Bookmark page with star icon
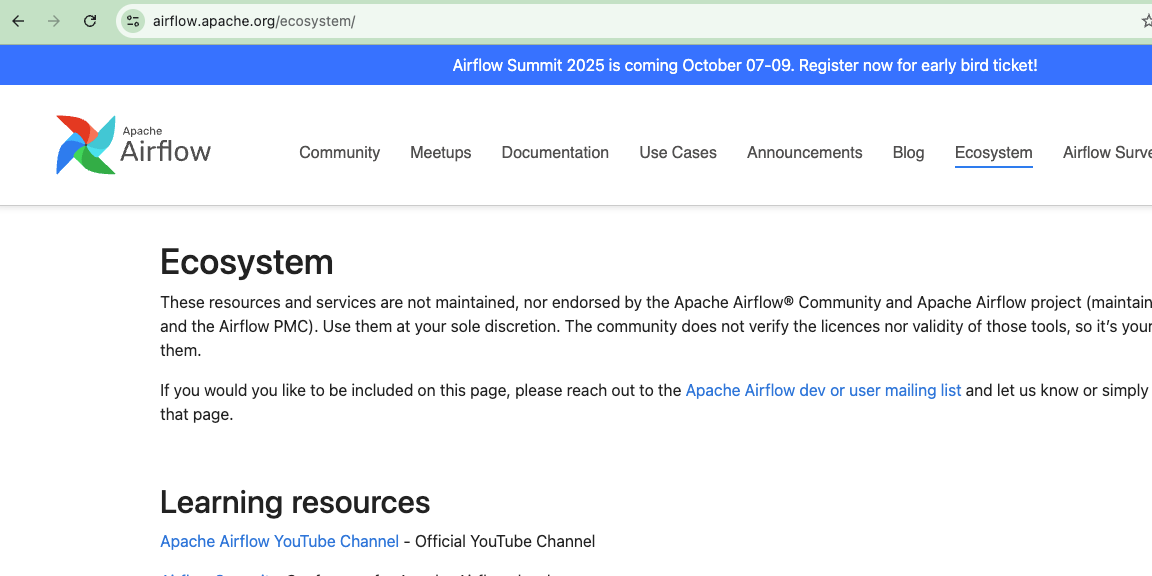This screenshot has width=1152, height=576. pyautogui.click(x=1146, y=21)
